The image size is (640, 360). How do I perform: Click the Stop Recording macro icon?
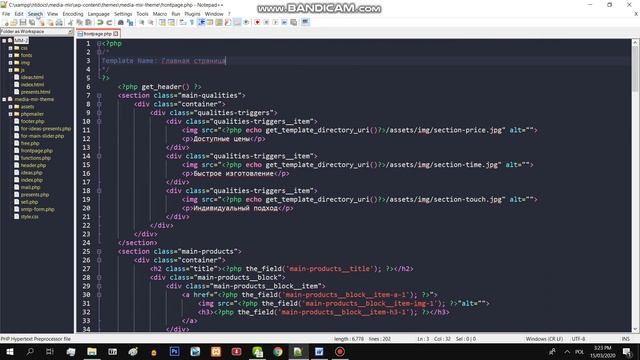(x=266, y=22)
